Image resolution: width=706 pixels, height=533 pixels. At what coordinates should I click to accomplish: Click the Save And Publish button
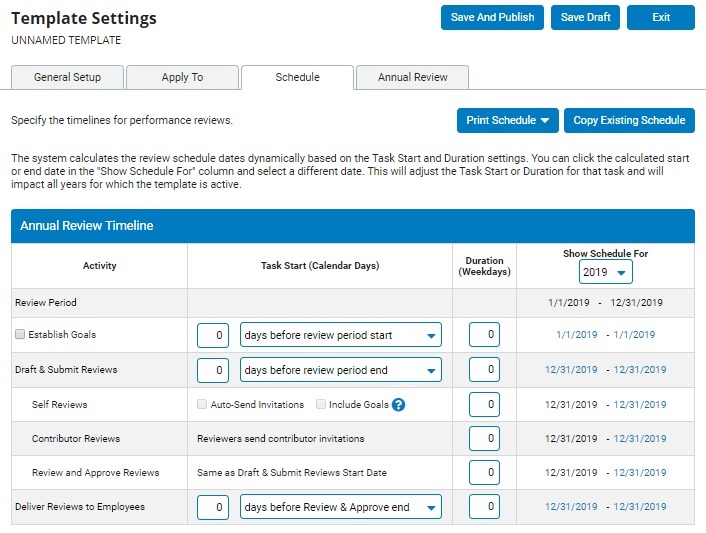tap(492, 18)
